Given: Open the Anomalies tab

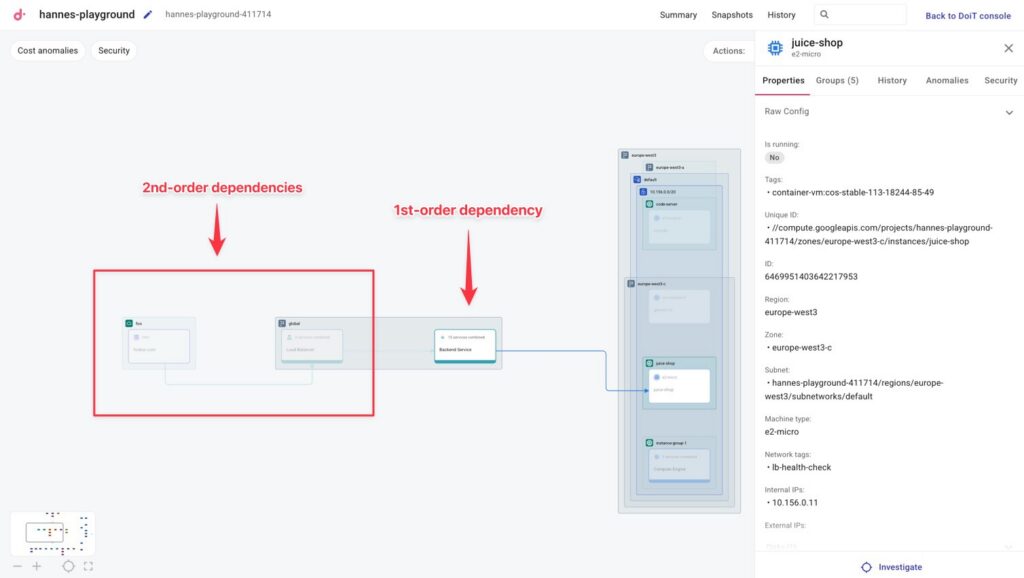Looking at the screenshot, I should click(x=946, y=81).
